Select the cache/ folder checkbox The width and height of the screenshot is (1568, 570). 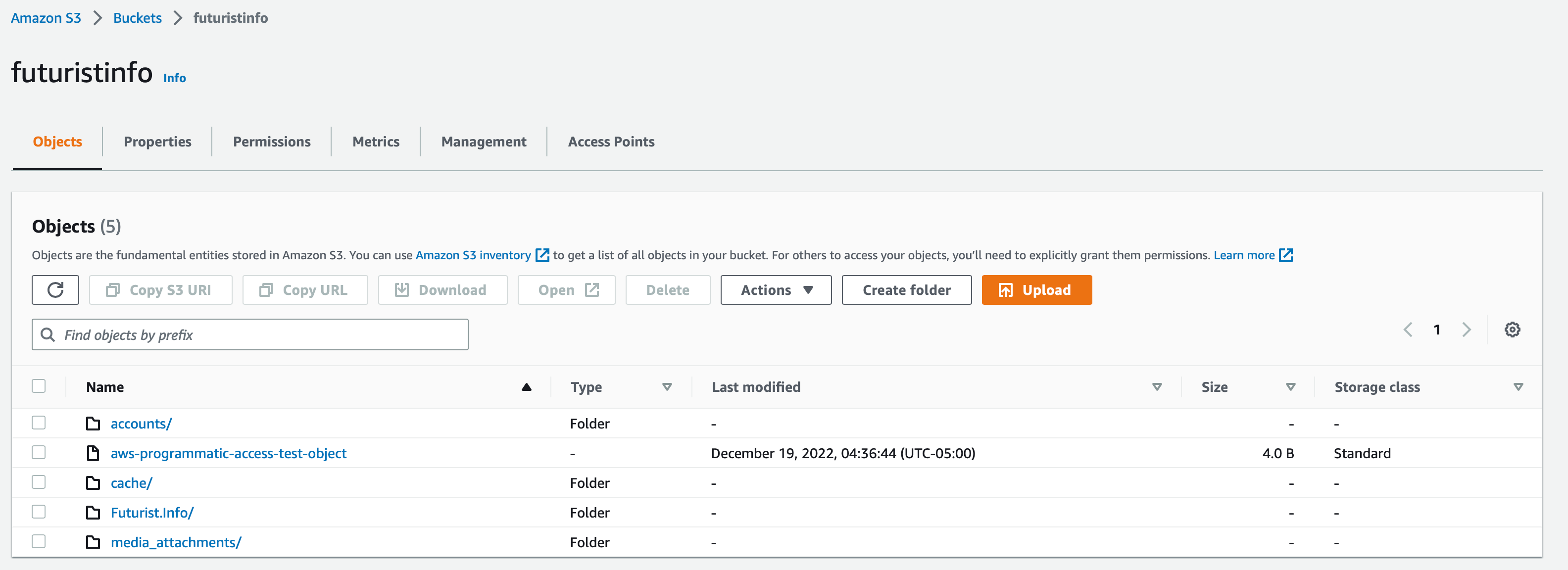click(39, 482)
